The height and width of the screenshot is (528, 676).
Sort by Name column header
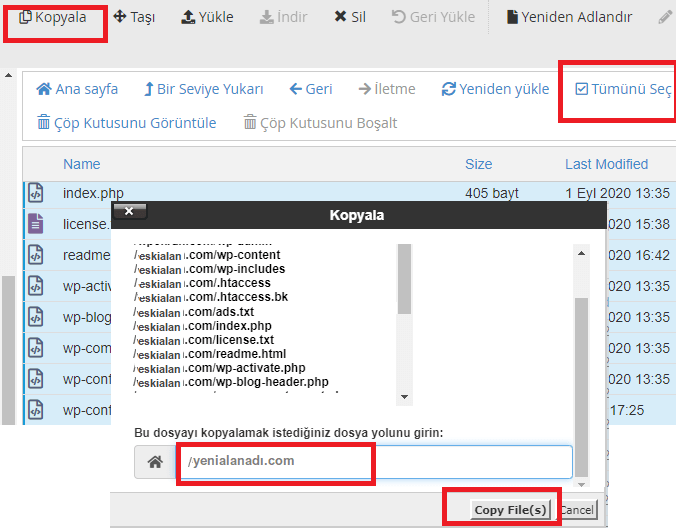(81, 164)
